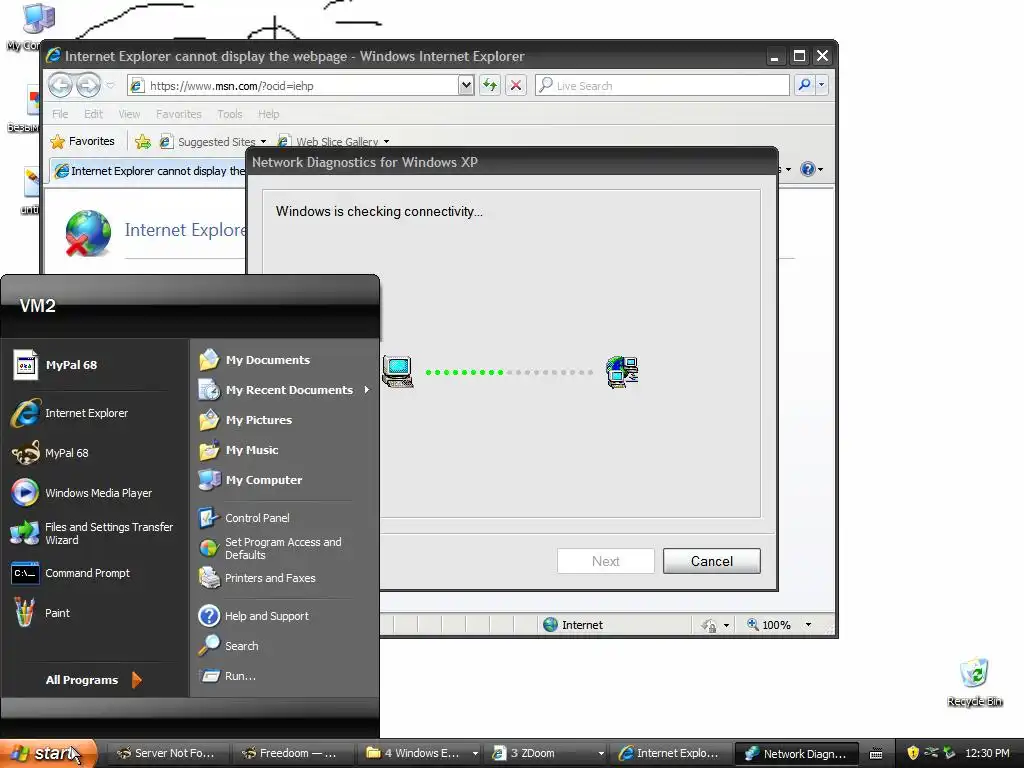Open the File menu in Internet Explorer
1024x768 pixels.
(x=60, y=114)
